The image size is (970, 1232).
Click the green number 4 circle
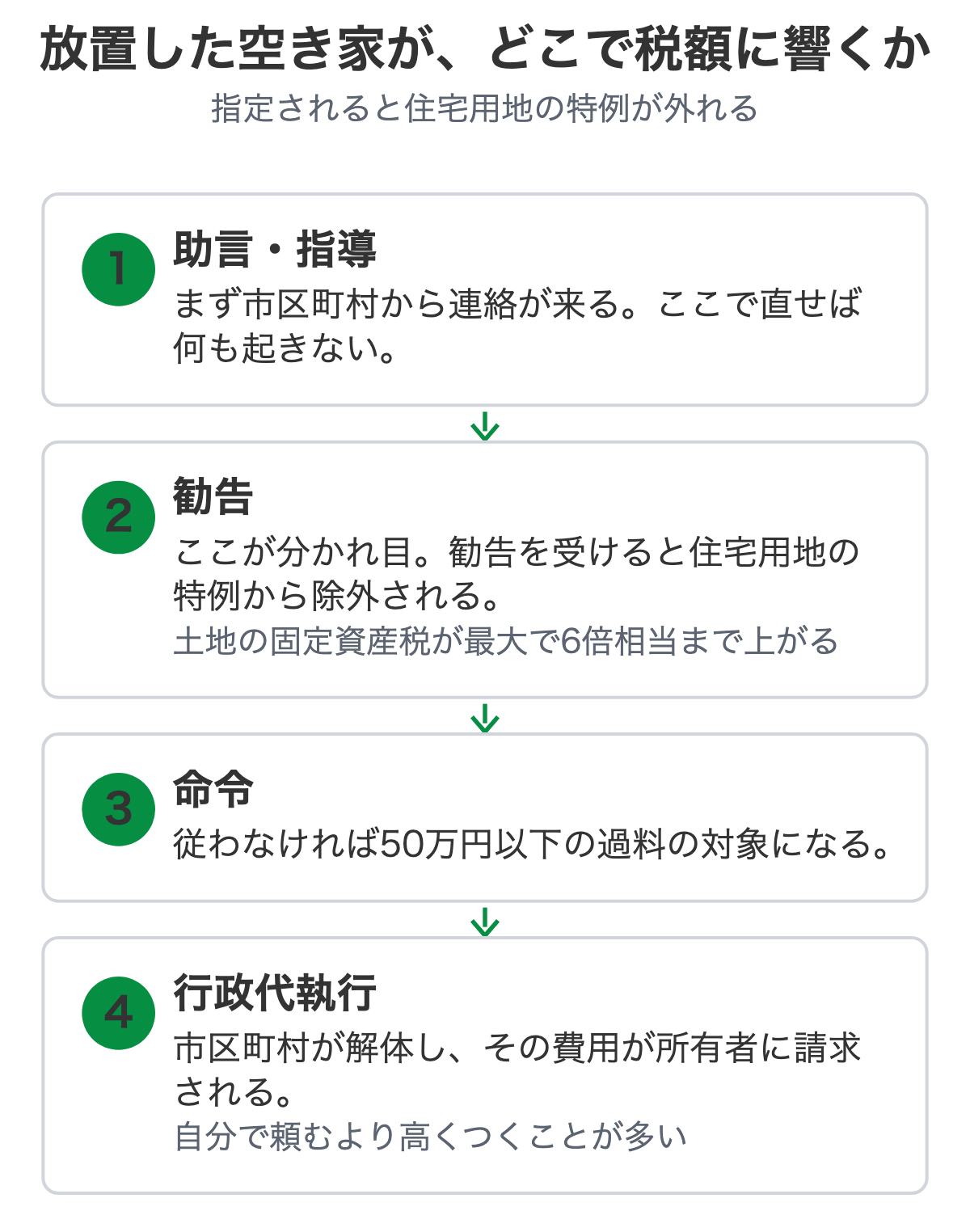click(119, 1013)
